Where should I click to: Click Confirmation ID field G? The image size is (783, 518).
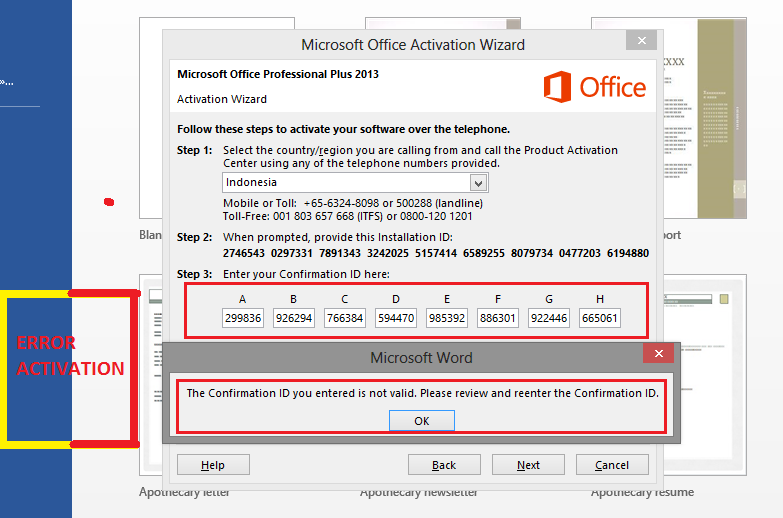tap(549, 318)
